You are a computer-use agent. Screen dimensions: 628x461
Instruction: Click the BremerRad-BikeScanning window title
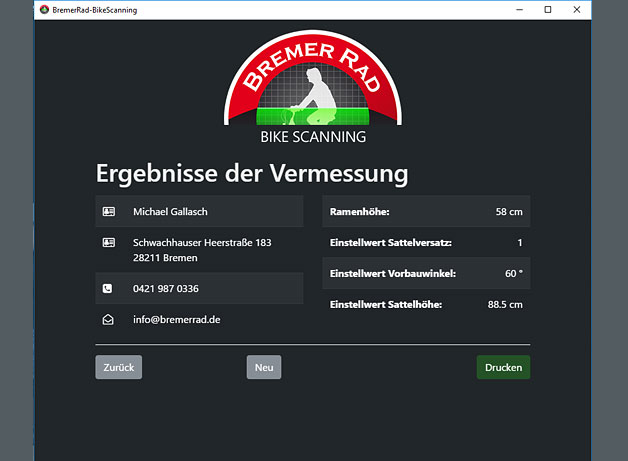coord(95,10)
